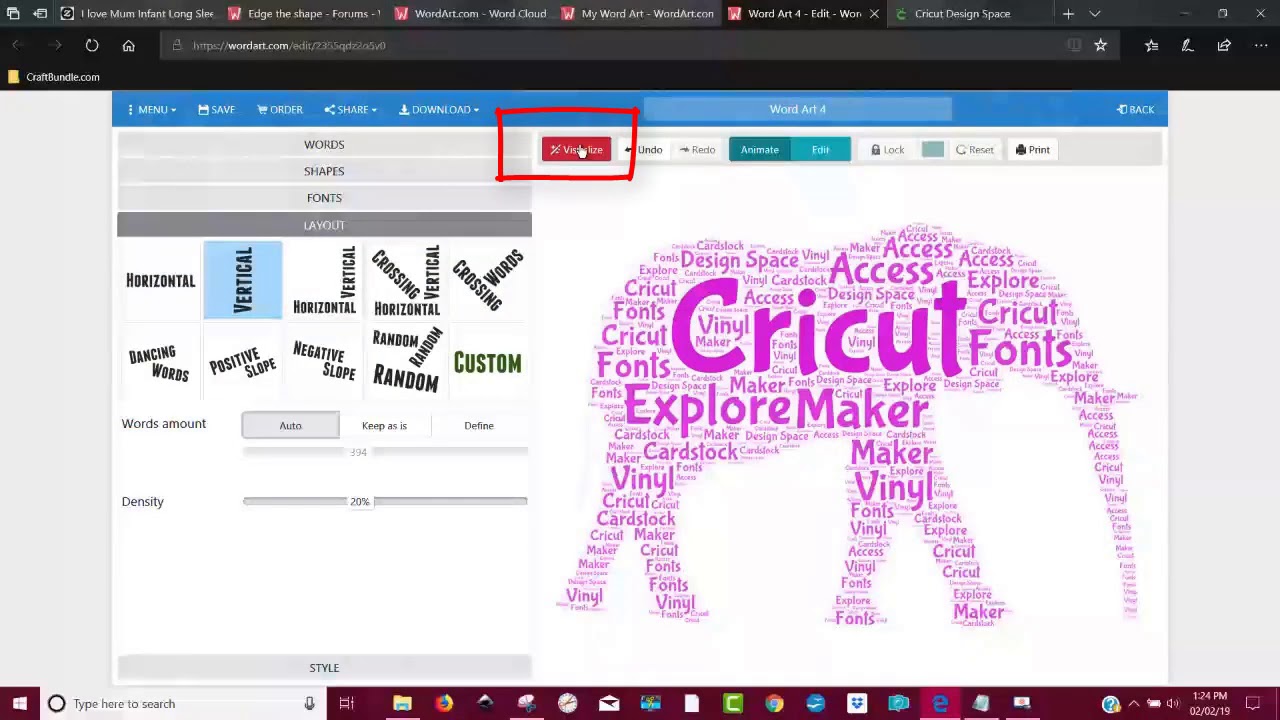Switch to the My Word Art tab
This screenshot has height=720, width=1280.
[x=637, y=14]
